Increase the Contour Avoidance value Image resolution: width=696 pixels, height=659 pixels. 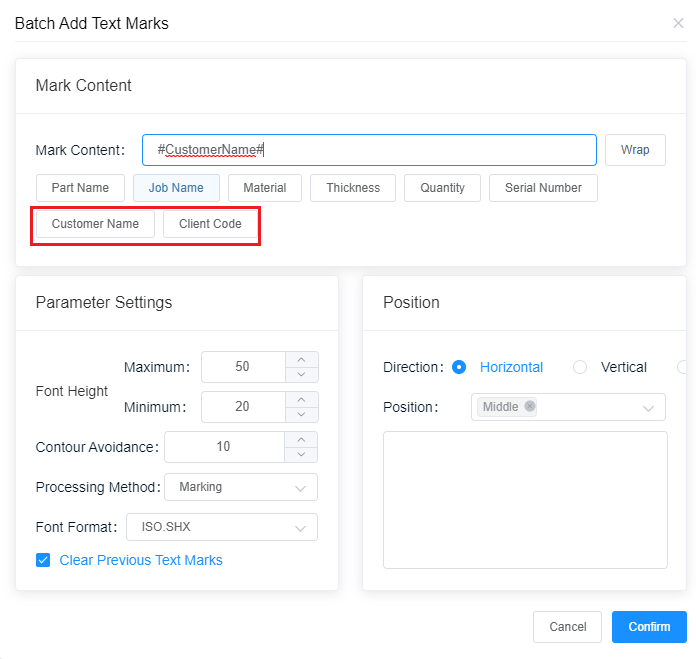point(301,439)
